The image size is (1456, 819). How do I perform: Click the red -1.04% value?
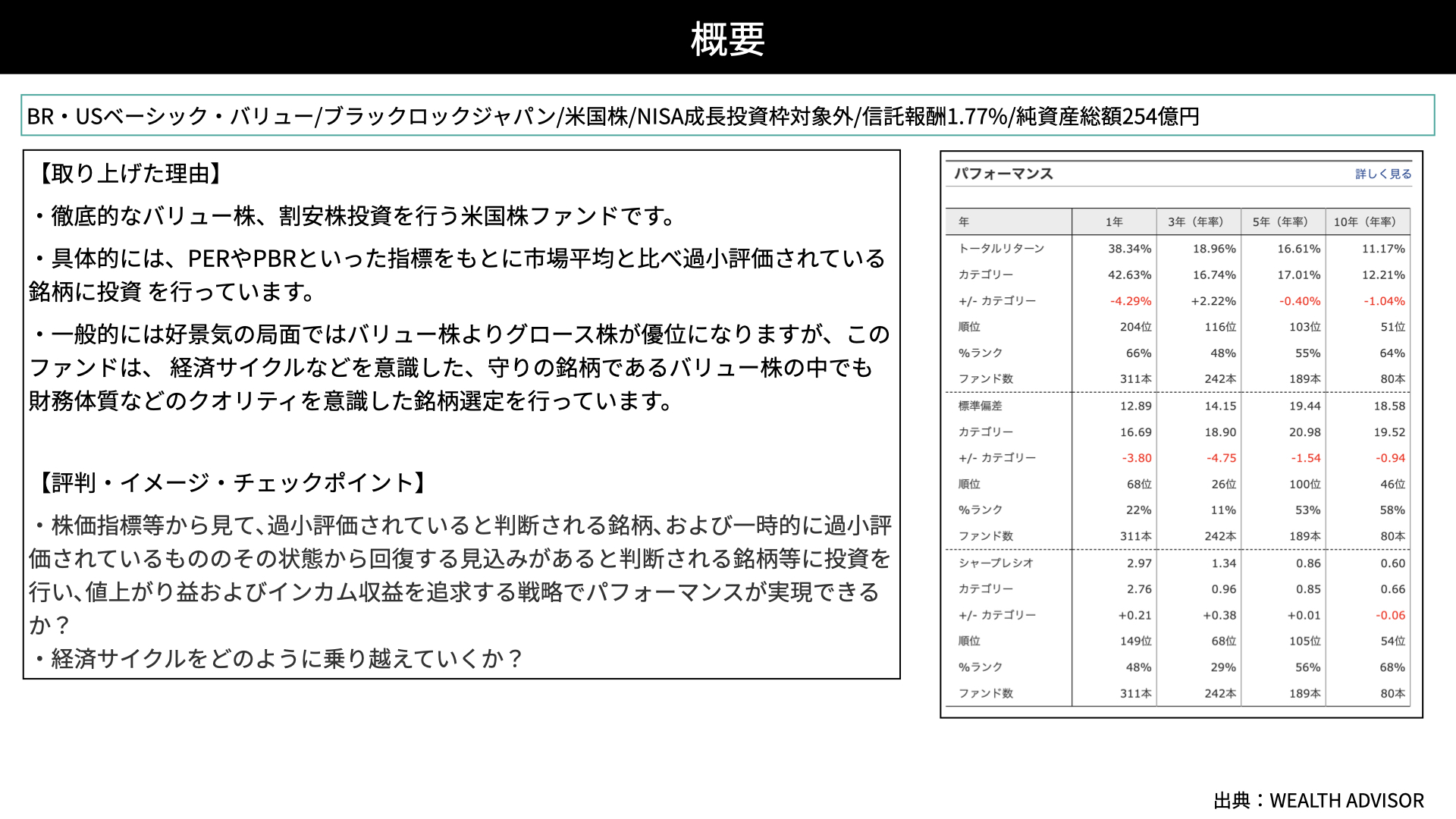point(1385,301)
